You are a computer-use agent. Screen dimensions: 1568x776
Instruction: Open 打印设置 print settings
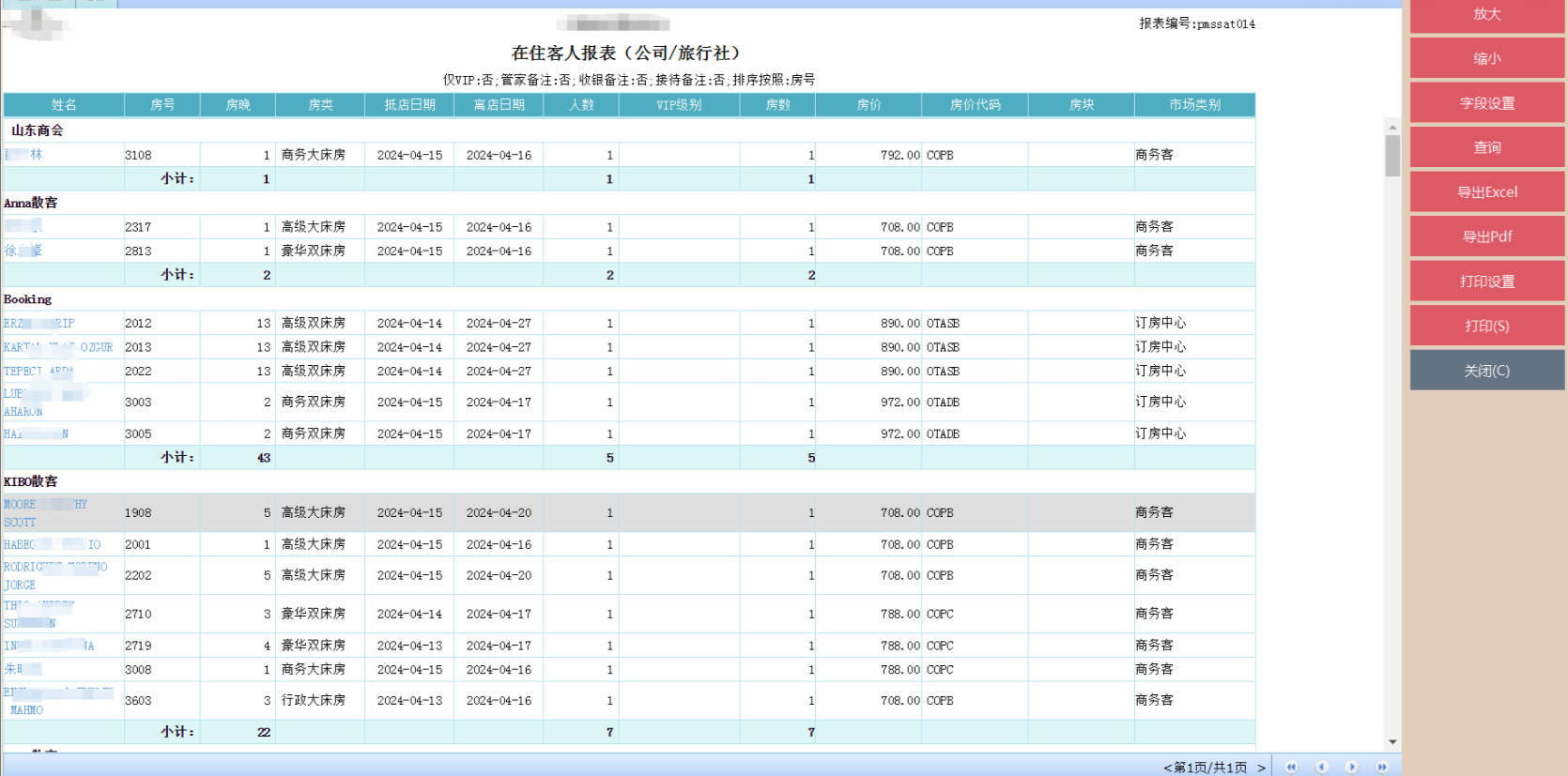[1486, 281]
